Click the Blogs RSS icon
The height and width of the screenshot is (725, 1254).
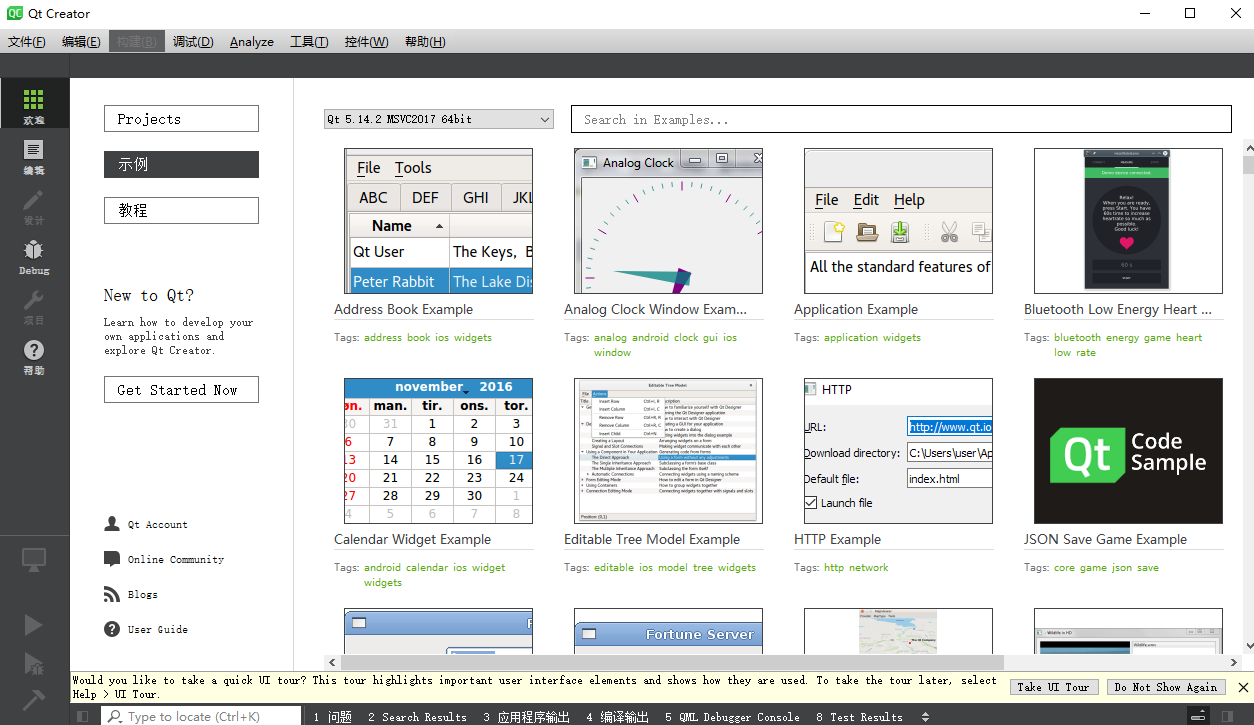[x=112, y=594]
